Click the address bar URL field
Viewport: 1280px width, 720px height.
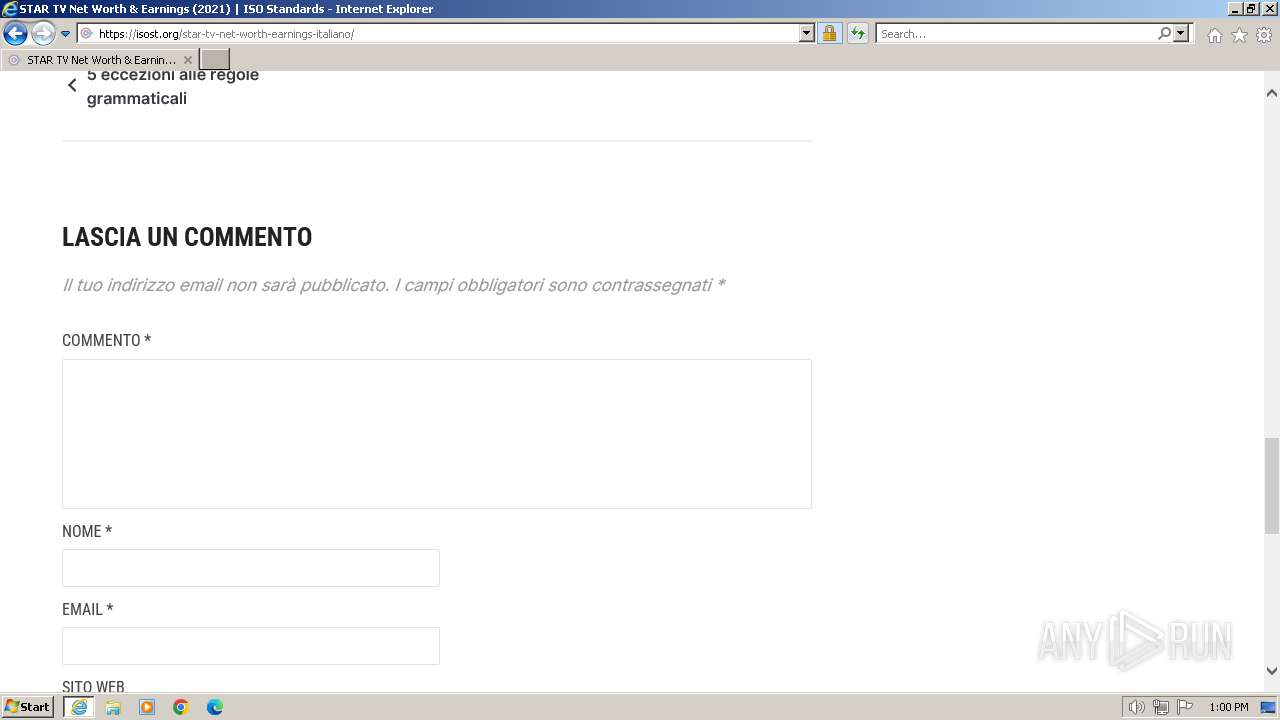coord(438,34)
